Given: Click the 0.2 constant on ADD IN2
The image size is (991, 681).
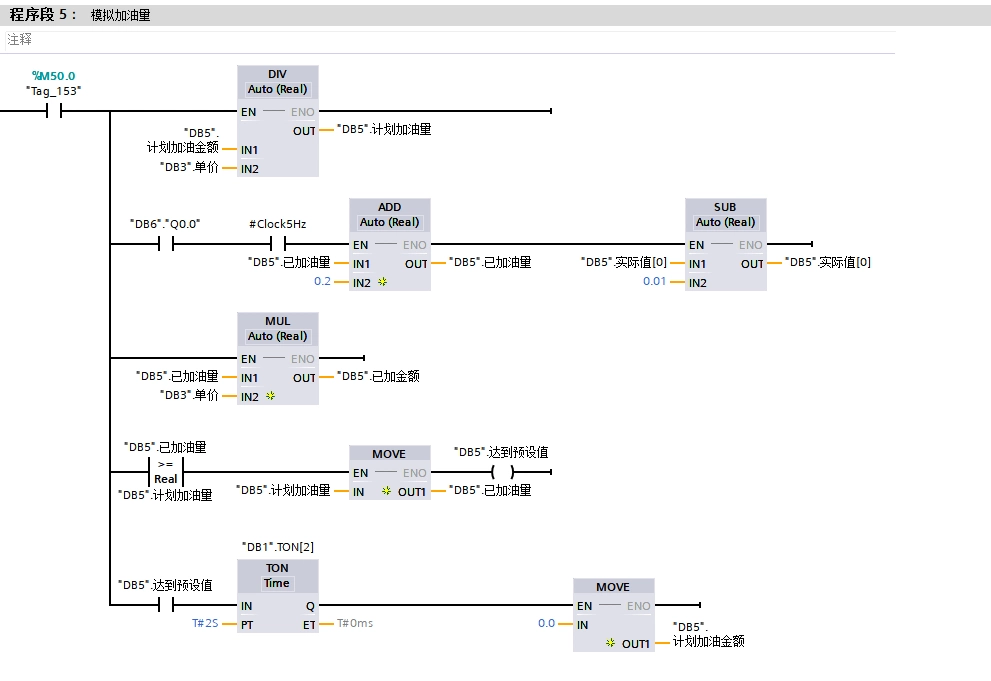Looking at the screenshot, I should point(322,281).
